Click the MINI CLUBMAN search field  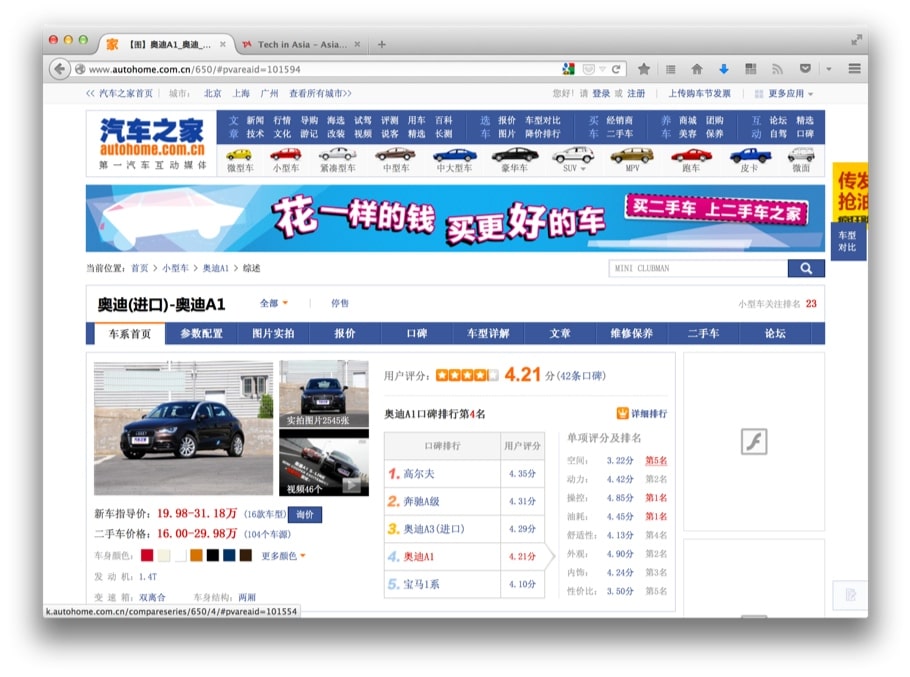(698, 268)
